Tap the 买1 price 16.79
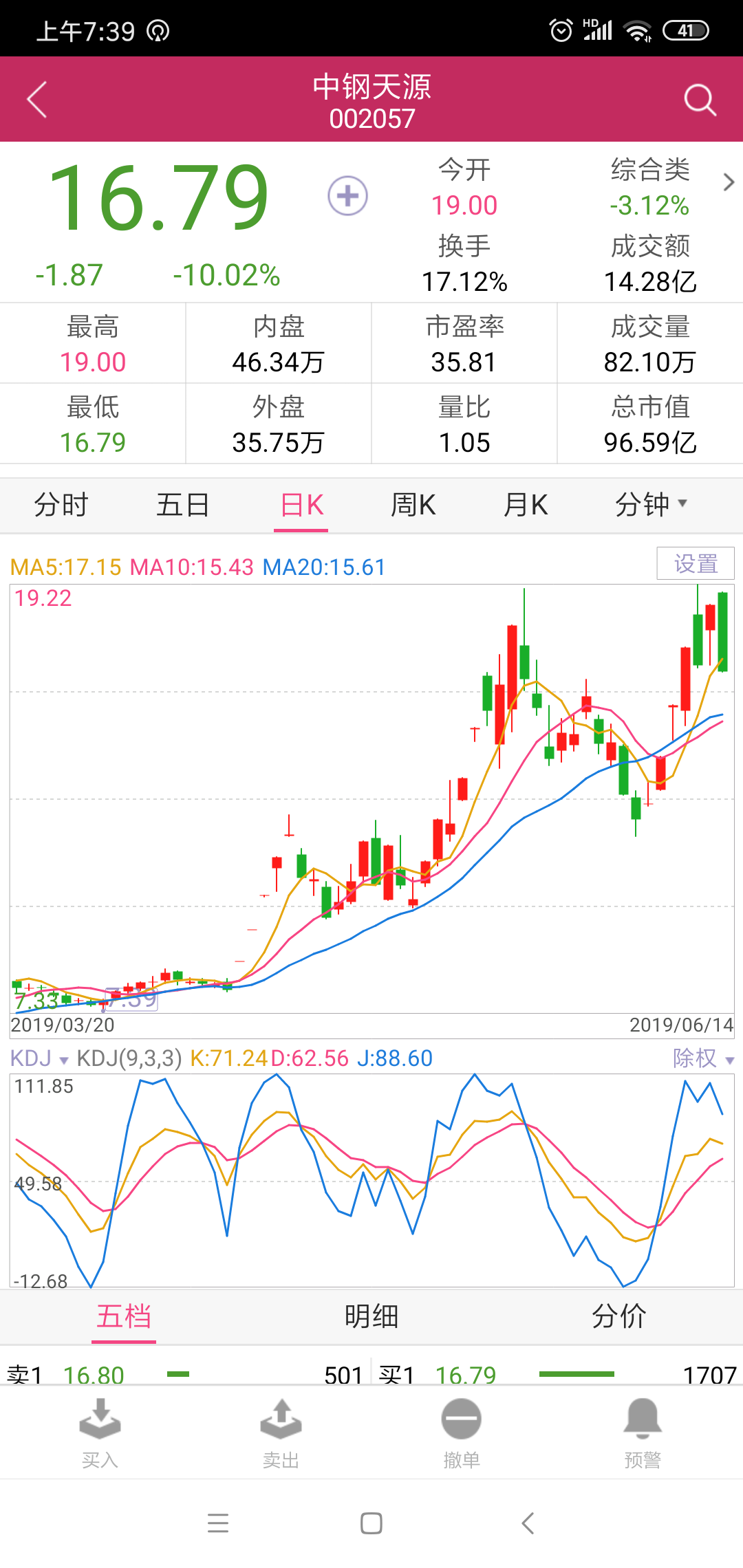 [466, 1375]
